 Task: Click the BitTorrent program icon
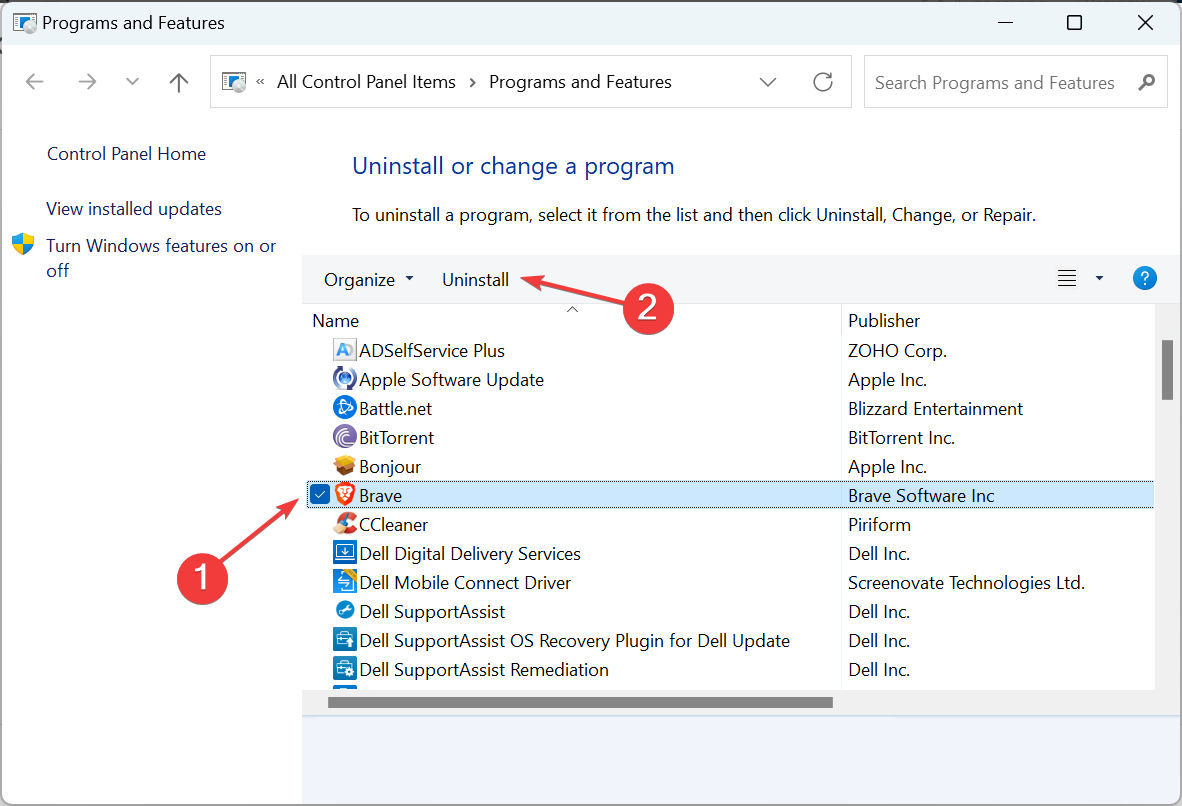click(344, 437)
